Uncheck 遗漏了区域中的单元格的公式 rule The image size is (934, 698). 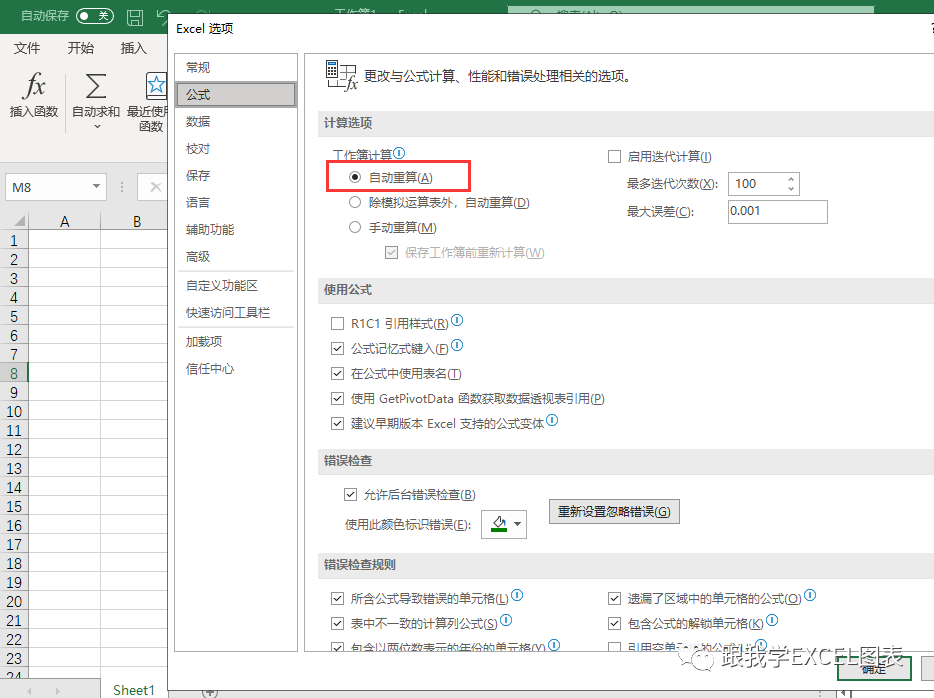[x=614, y=598]
